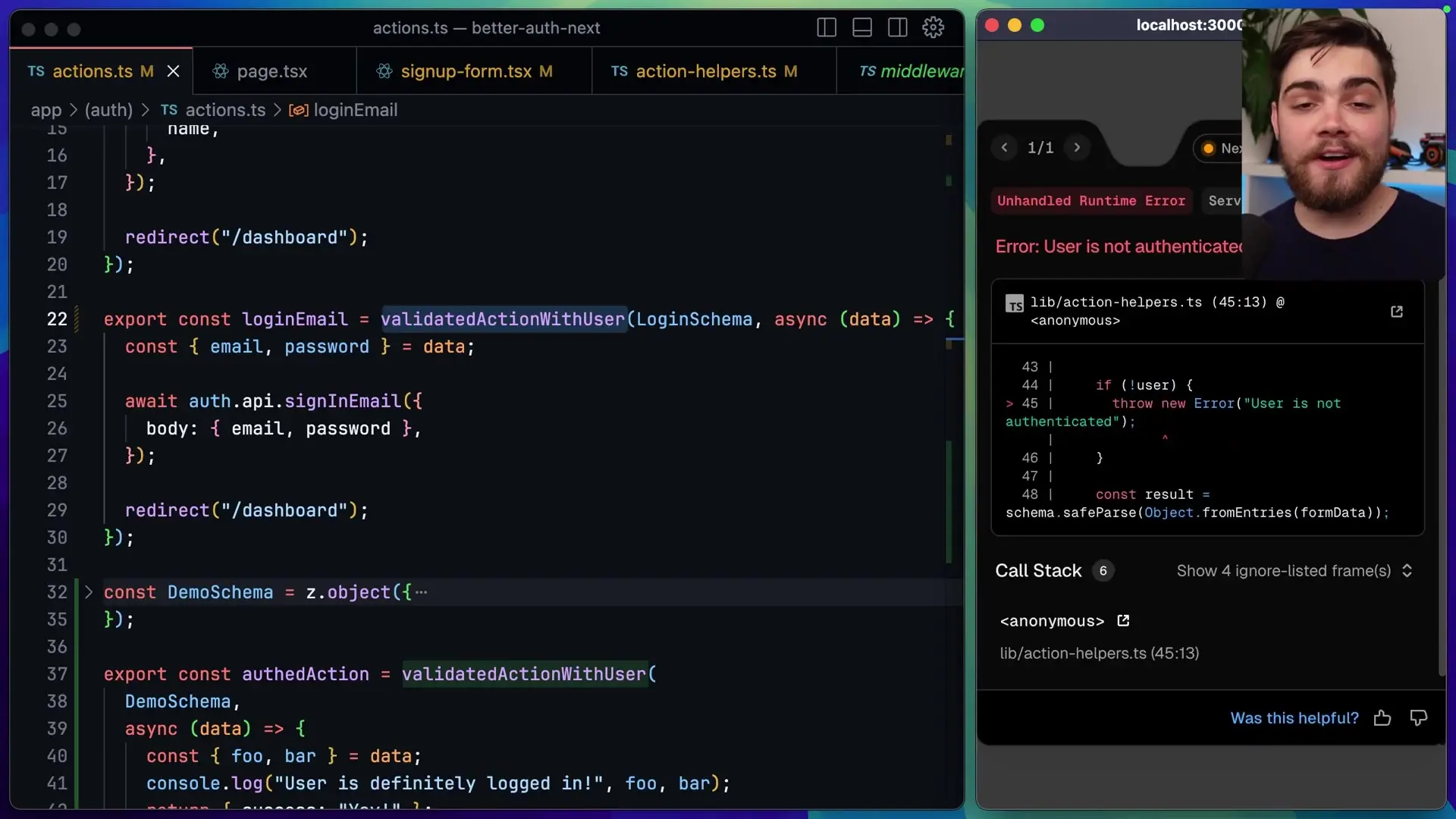Toggle primary sidebar layout icon
Screen dimensions: 1456x819
click(827, 28)
